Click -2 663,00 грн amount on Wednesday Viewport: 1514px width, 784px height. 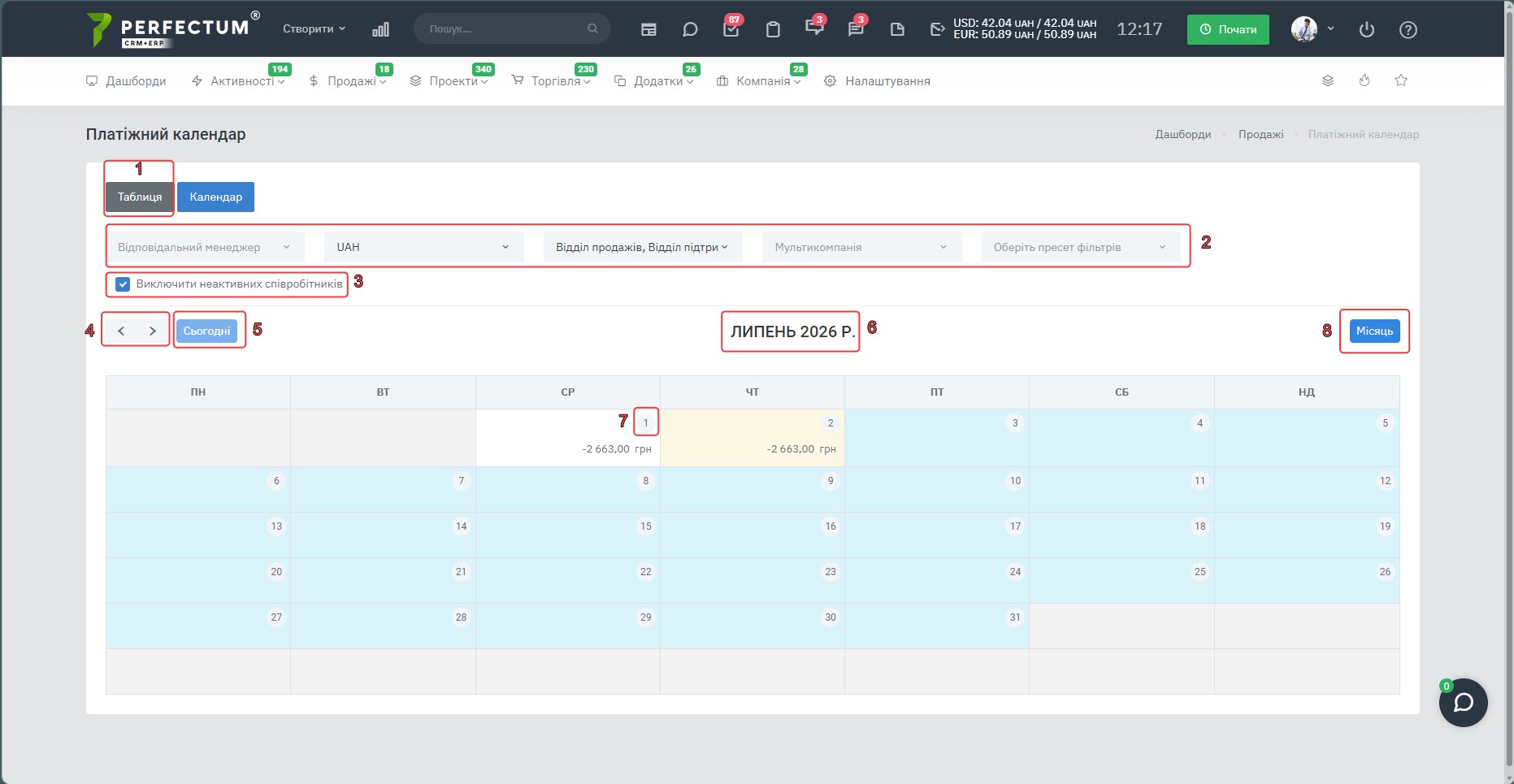617,448
